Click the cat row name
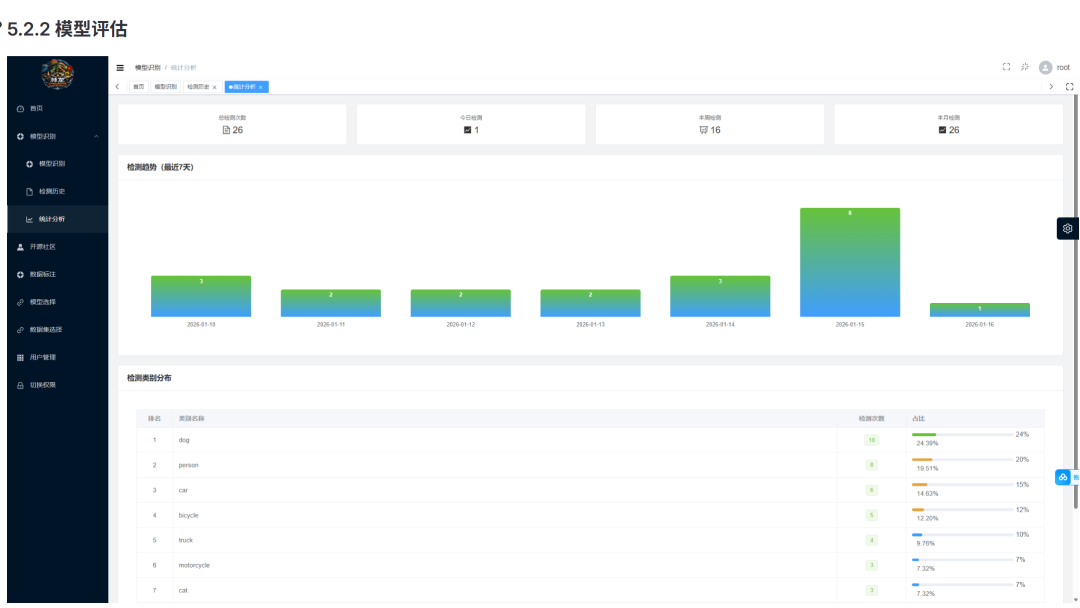 (183, 590)
